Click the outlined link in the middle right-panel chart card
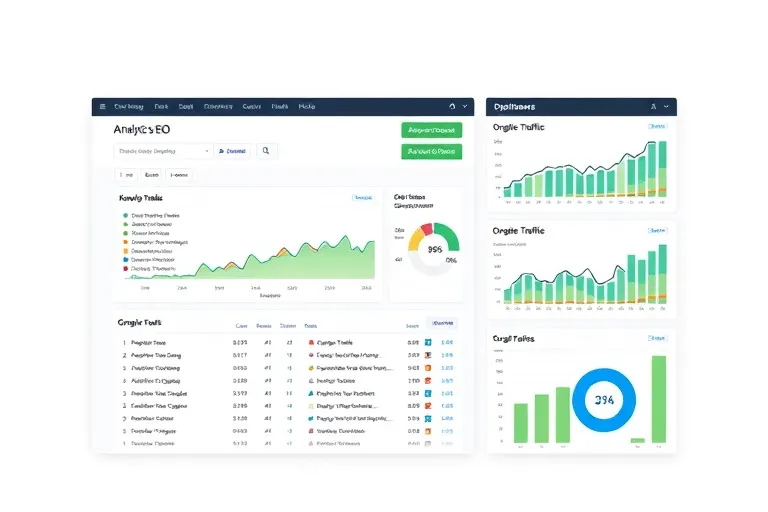Screen dimensions: 768x512 [x=657, y=230]
